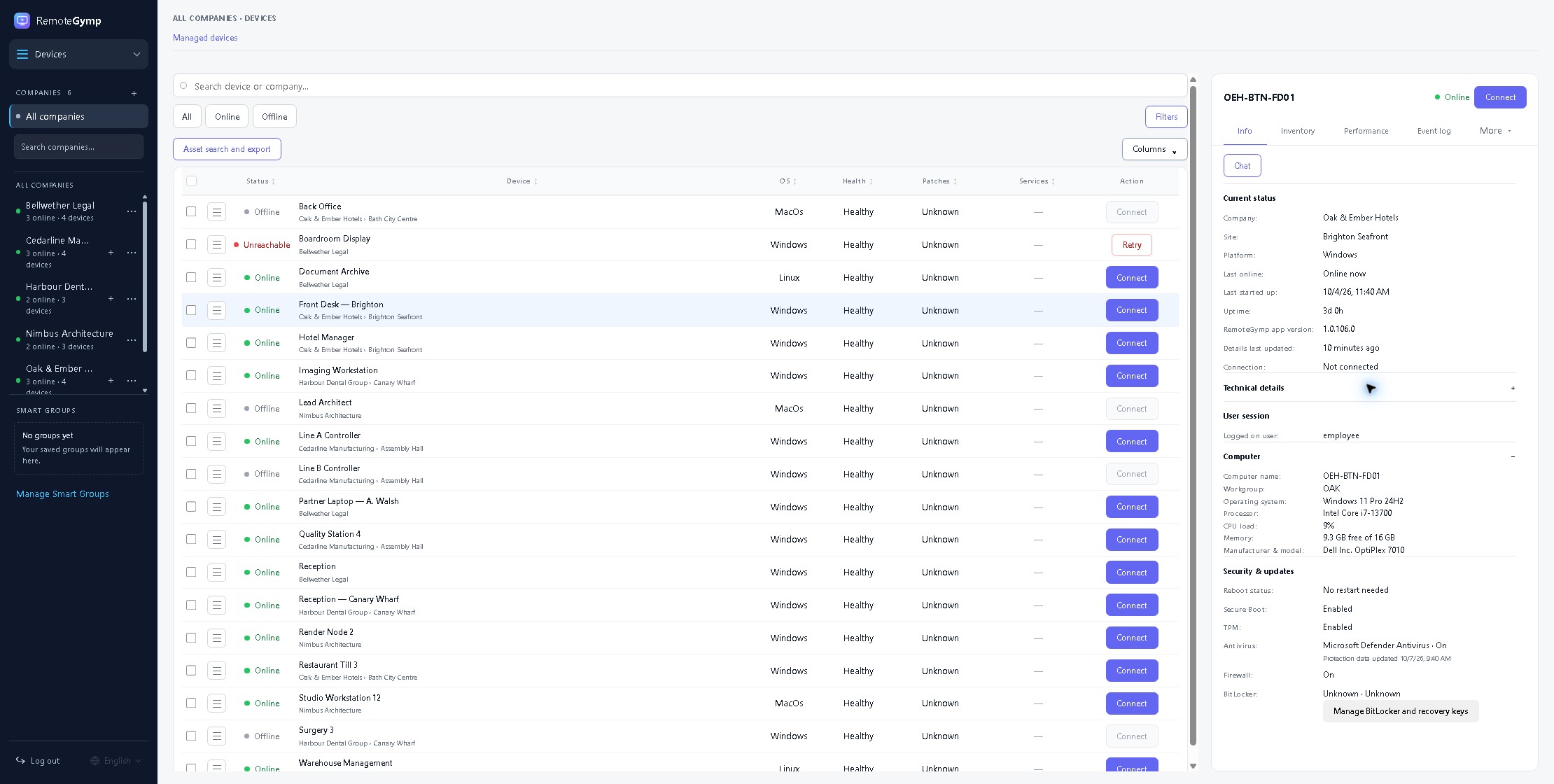Click the device list vertical scrollbar
This screenshot has width=1554, height=784.
pyautogui.click(x=1193, y=416)
